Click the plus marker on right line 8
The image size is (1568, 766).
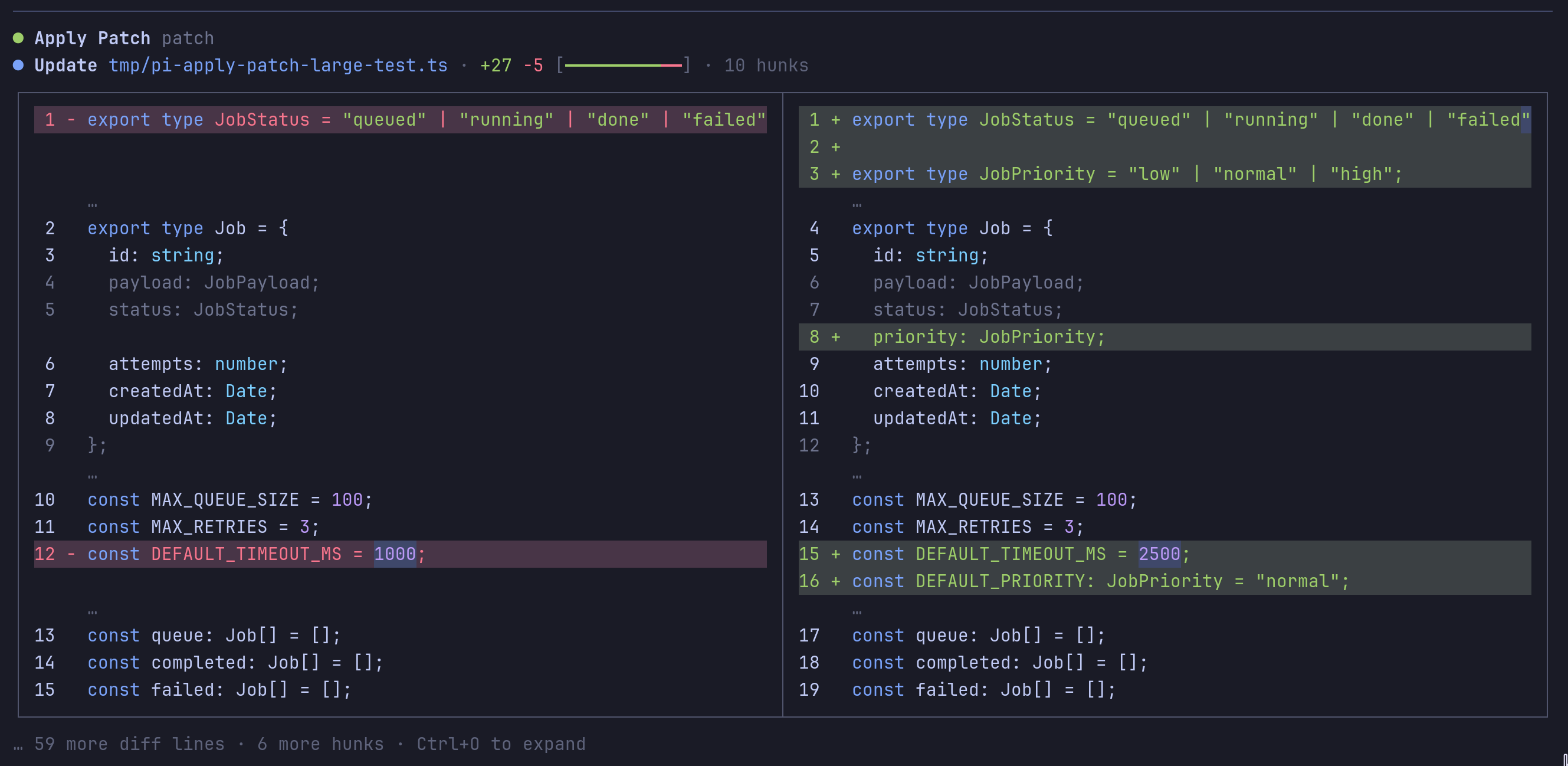(836, 337)
